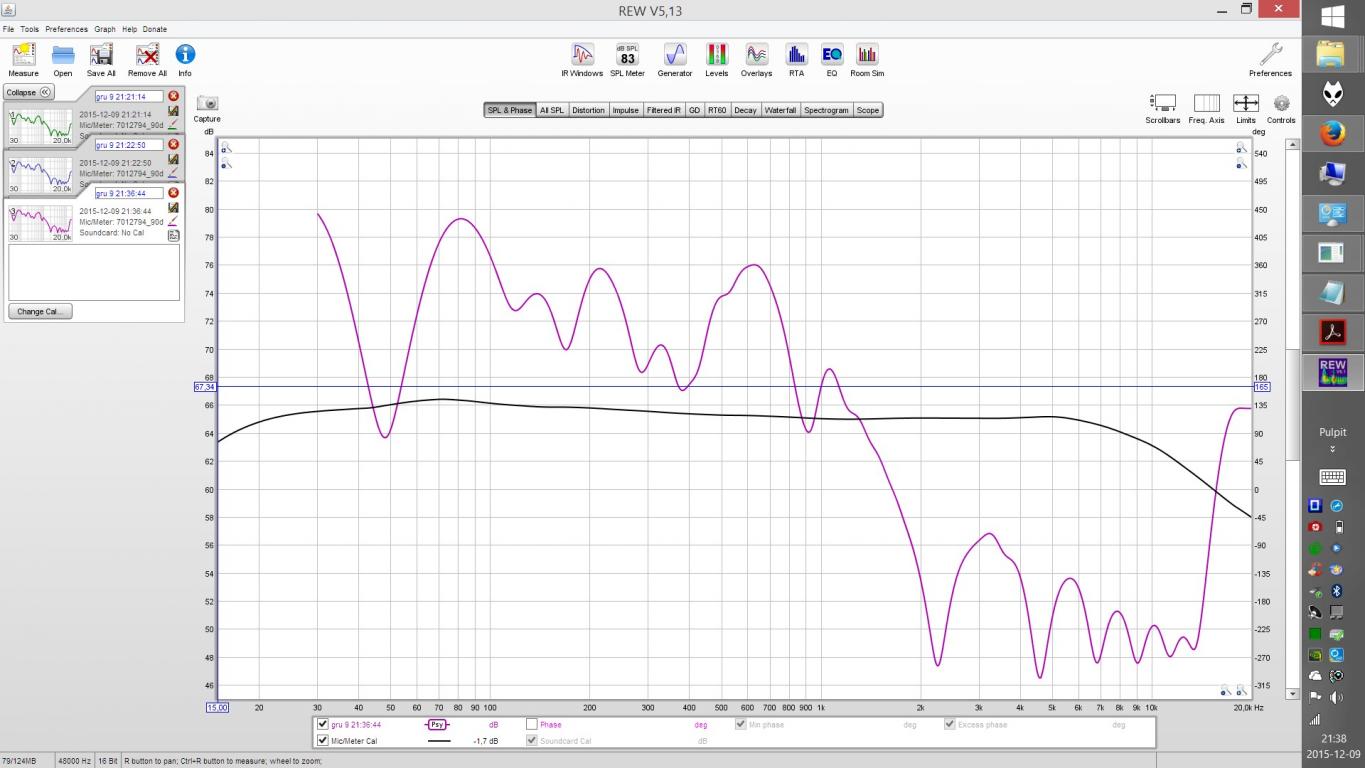Click the Psy smoothing indicator
Viewport: 1365px width, 768px height.
tap(438, 724)
